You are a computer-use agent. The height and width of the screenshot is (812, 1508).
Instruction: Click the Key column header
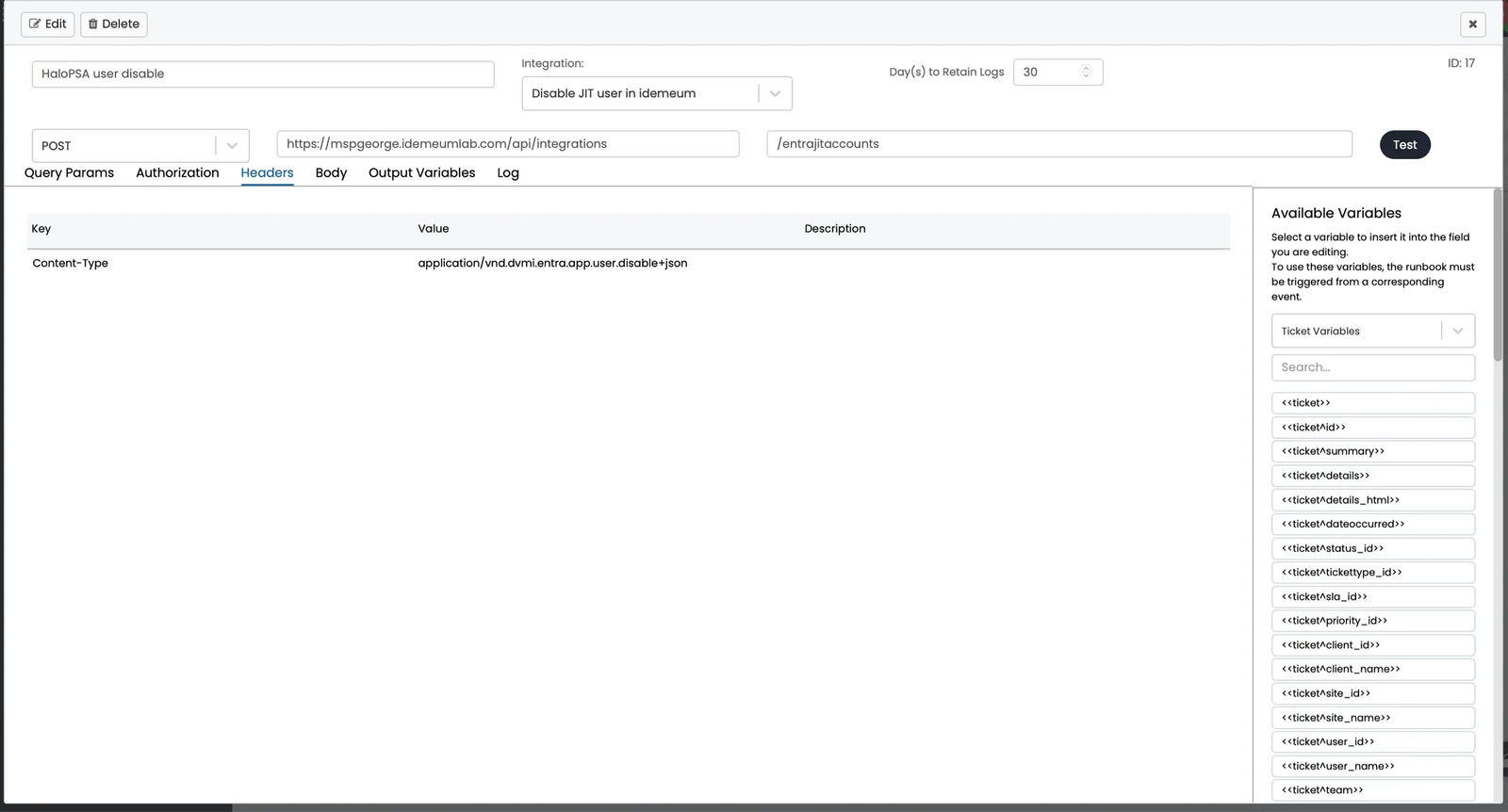(41, 229)
